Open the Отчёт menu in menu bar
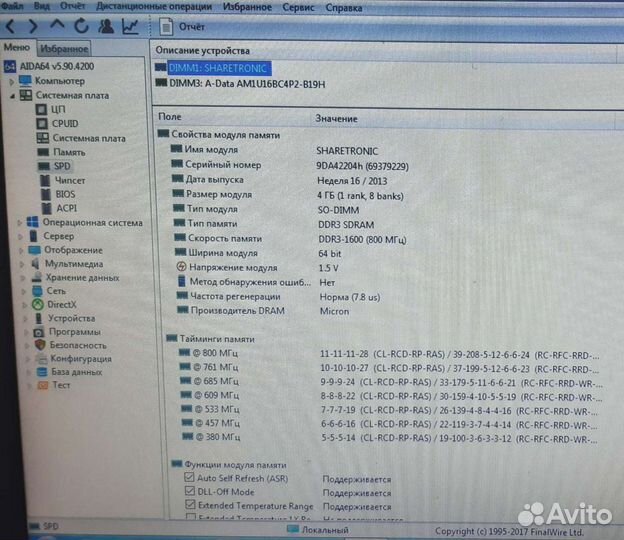This screenshot has height=540, width=624. tap(72, 6)
